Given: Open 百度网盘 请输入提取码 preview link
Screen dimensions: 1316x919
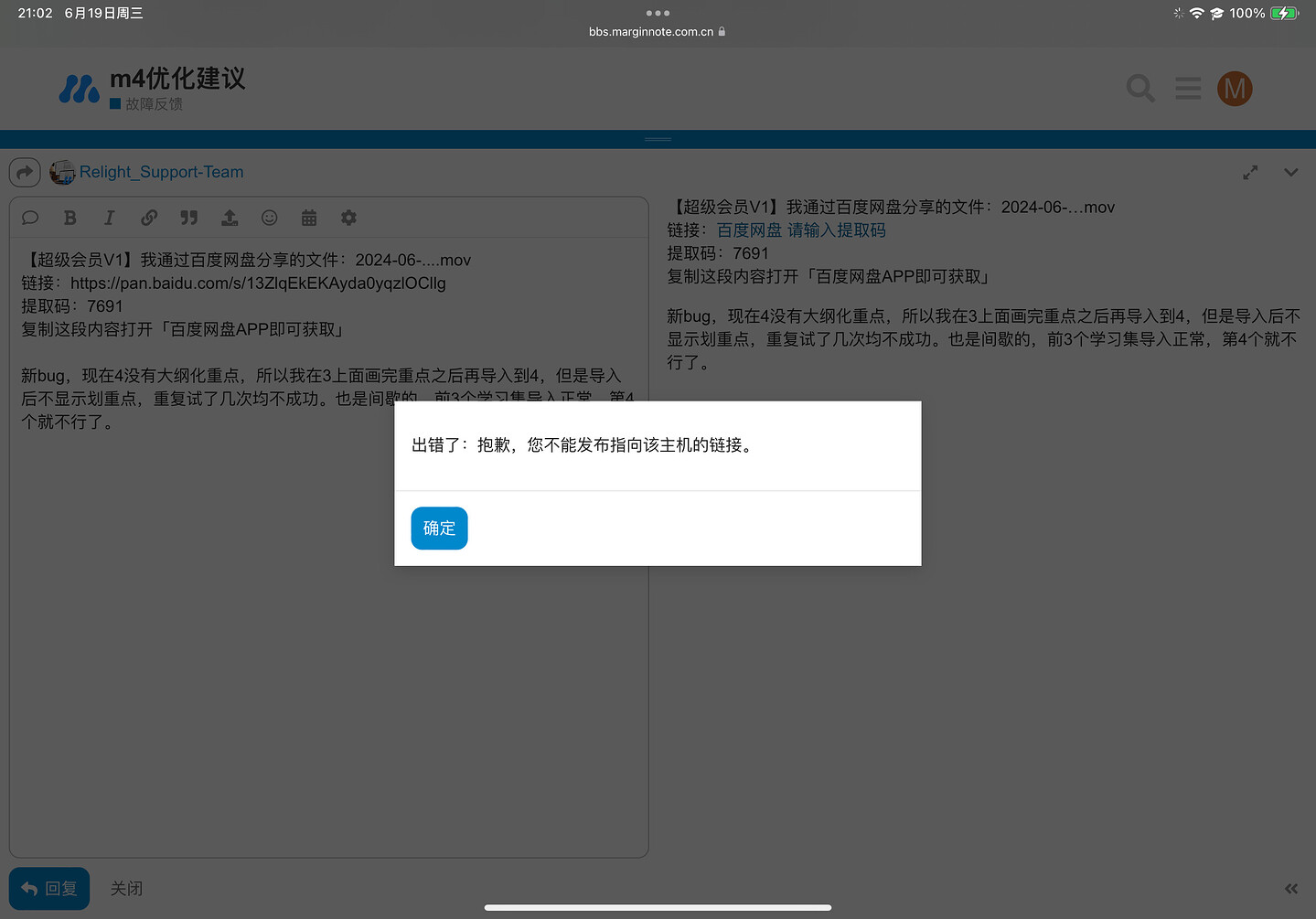Looking at the screenshot, I should pos(801,230).
